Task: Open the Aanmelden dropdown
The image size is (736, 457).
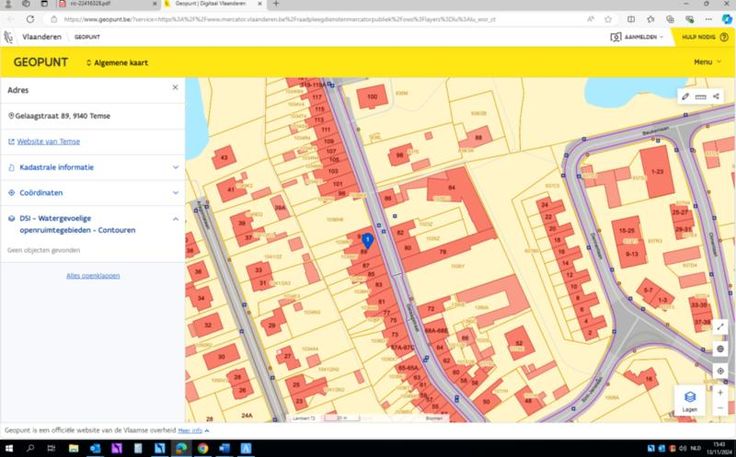Action: point(639,37)
